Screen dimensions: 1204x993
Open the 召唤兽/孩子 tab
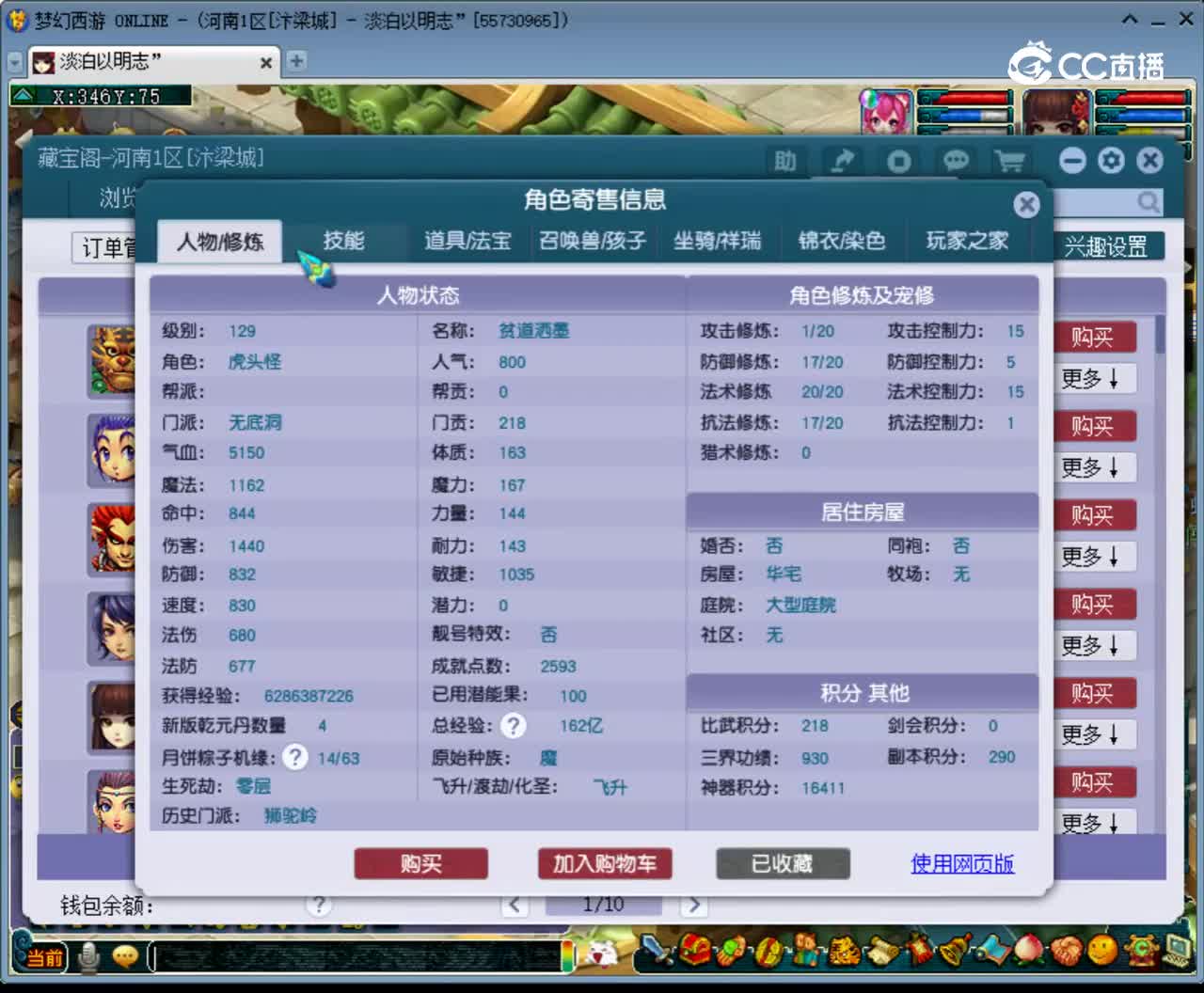593,241
